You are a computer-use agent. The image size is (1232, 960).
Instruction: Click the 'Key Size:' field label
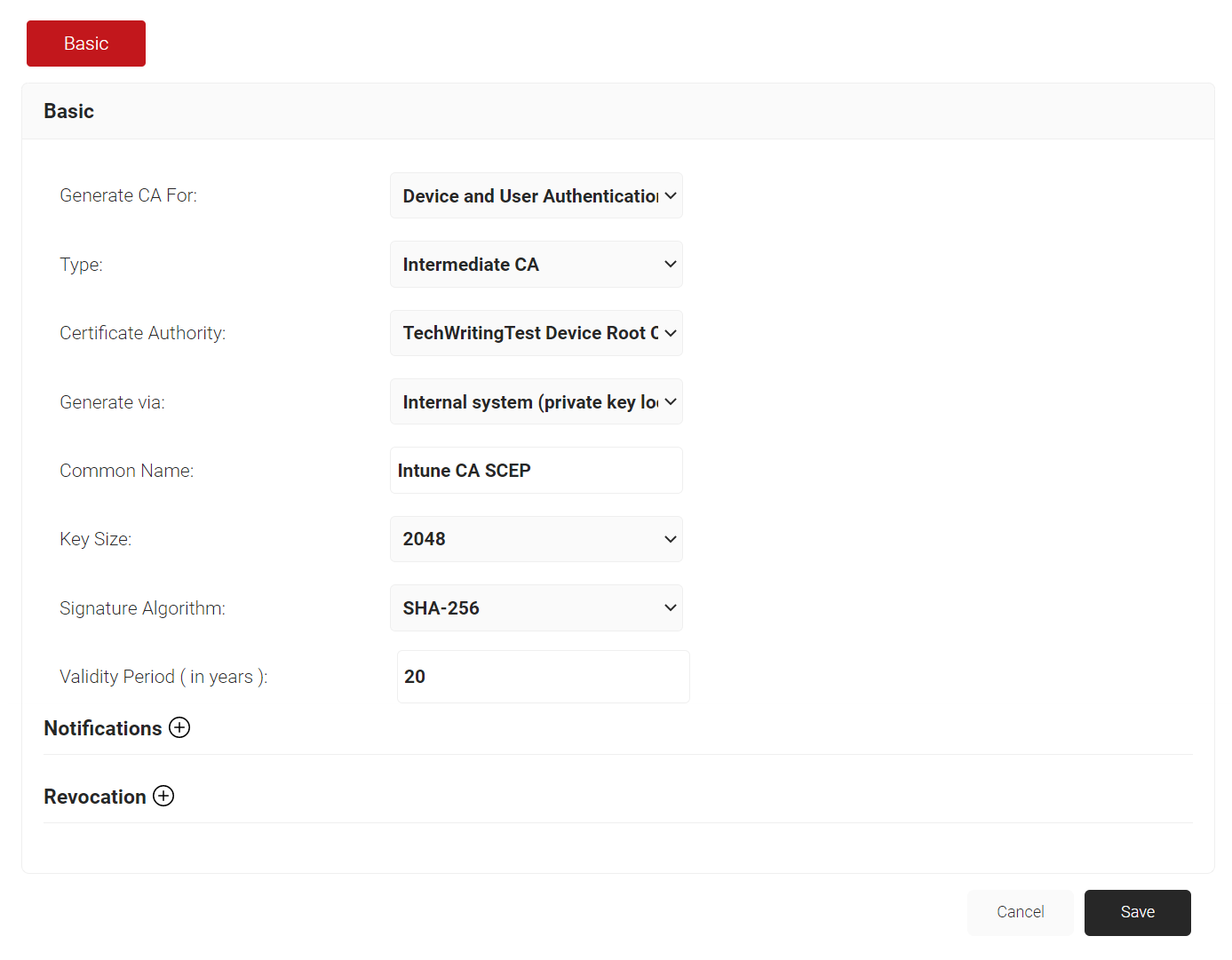tap(95, 539)
